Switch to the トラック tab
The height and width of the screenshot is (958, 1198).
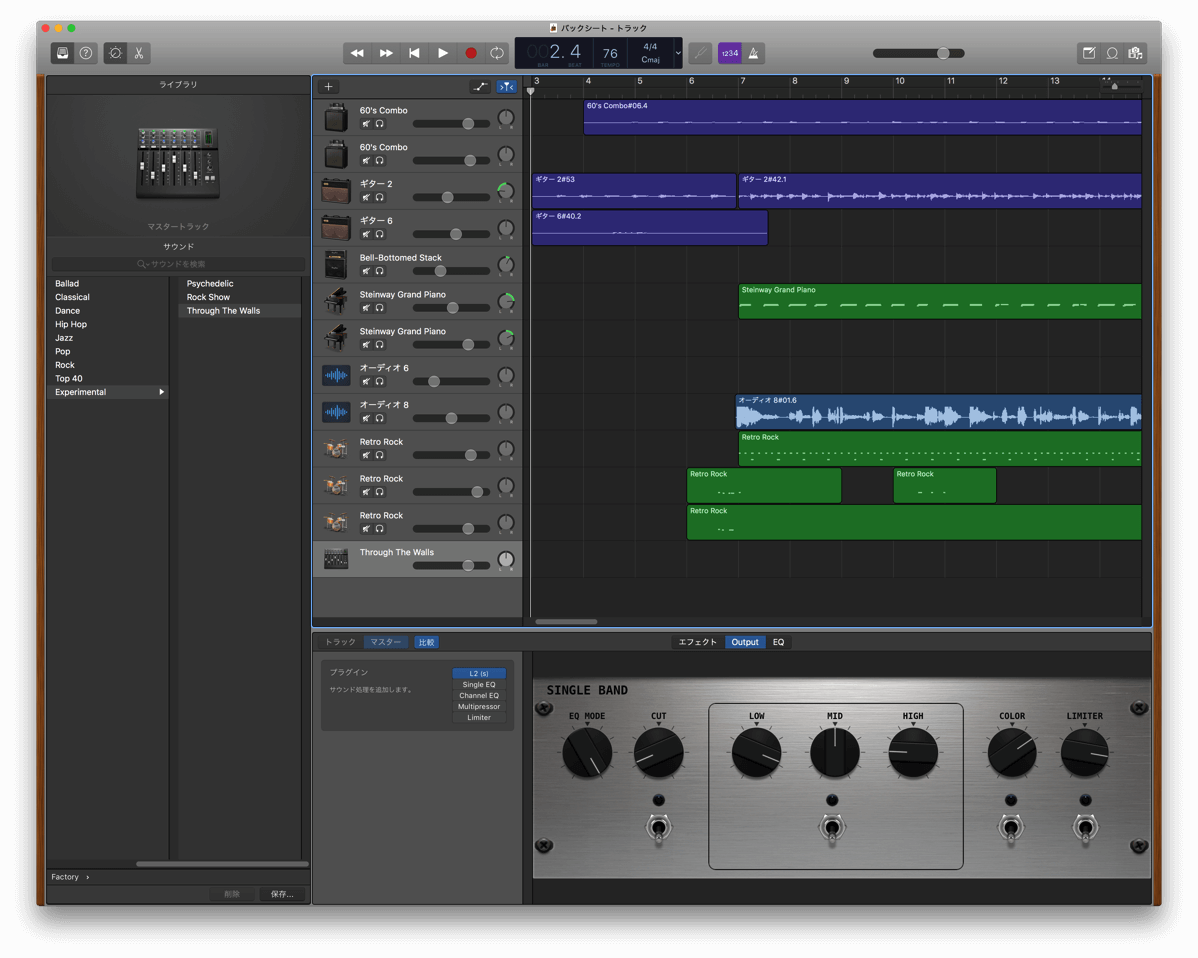point(340,642)
